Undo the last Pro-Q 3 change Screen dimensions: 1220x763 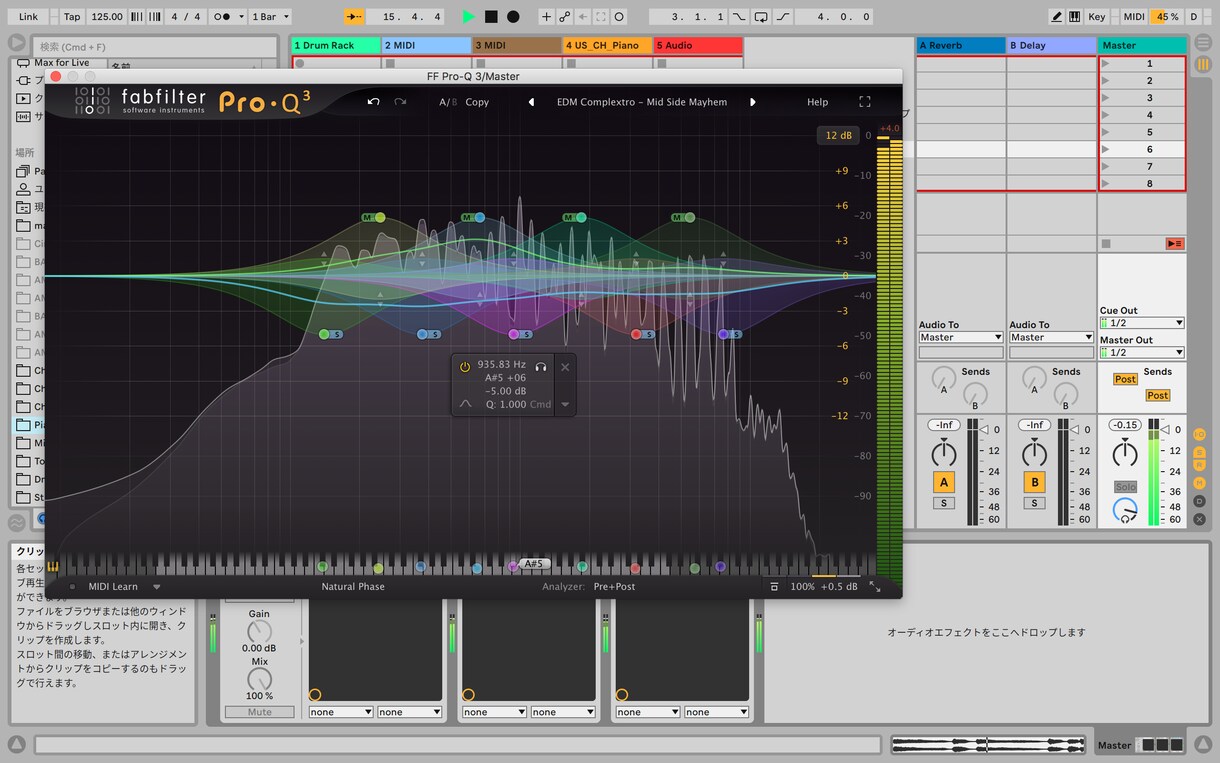click(x=373, y=102)
